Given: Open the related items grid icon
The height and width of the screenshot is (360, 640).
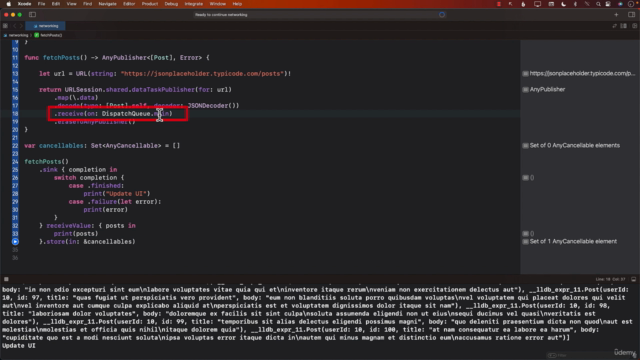Looking at the screenshot, I should (5, 26).
